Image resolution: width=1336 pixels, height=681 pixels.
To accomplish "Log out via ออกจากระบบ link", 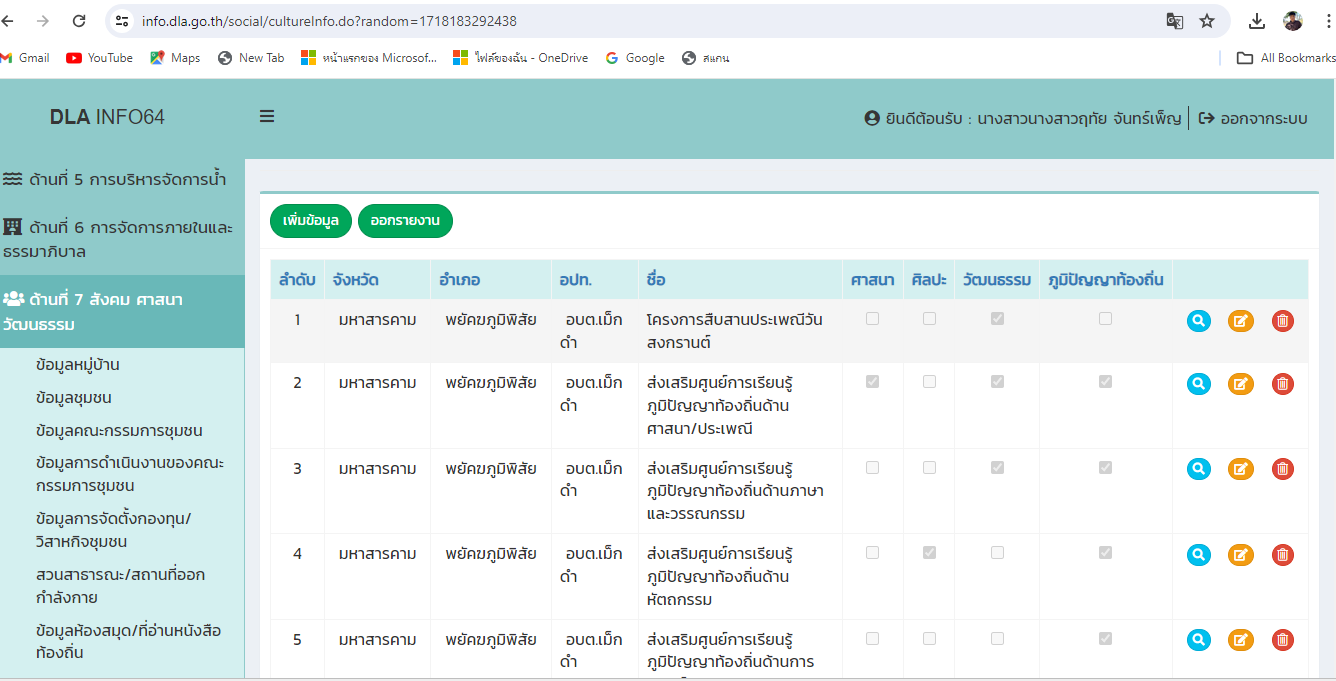I will point(1253,118).
